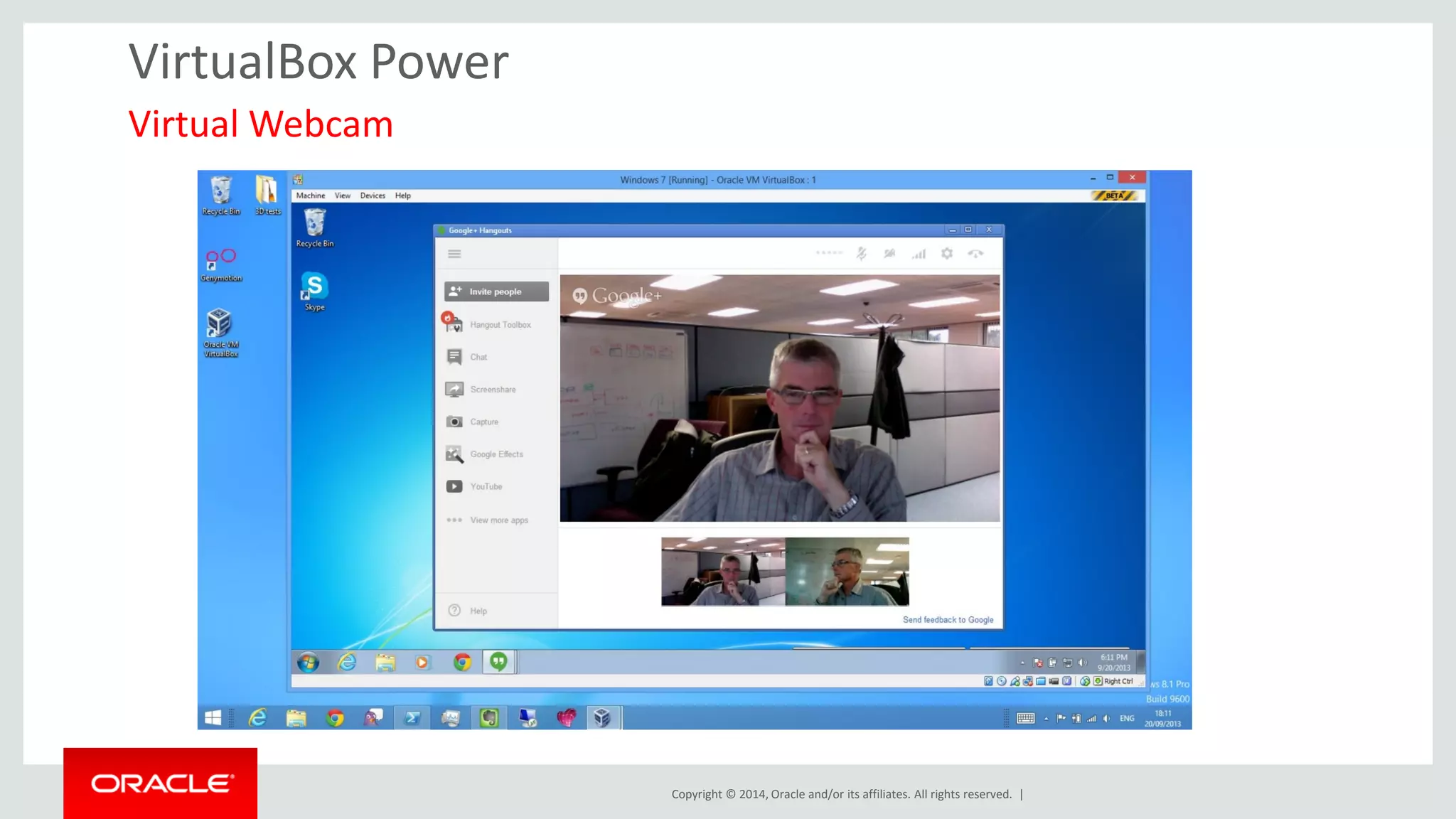Image resolution: width=1456 pixels, height=819 pixels.
Task: Expand View more apps
Action: [x=498, y=520]
